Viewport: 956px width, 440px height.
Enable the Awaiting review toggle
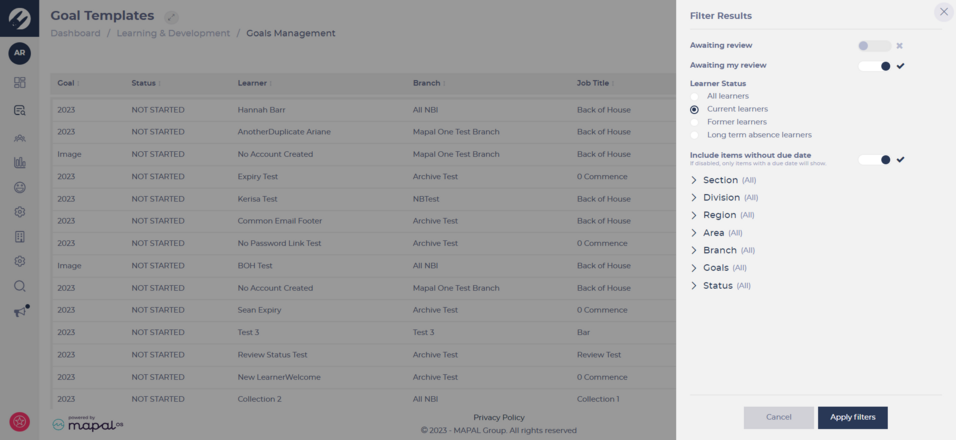(874, 46)
